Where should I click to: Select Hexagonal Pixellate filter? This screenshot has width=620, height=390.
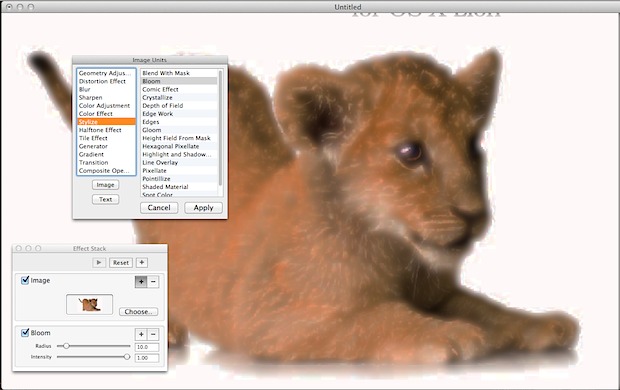pyautogui.click(x=179, y=146)
